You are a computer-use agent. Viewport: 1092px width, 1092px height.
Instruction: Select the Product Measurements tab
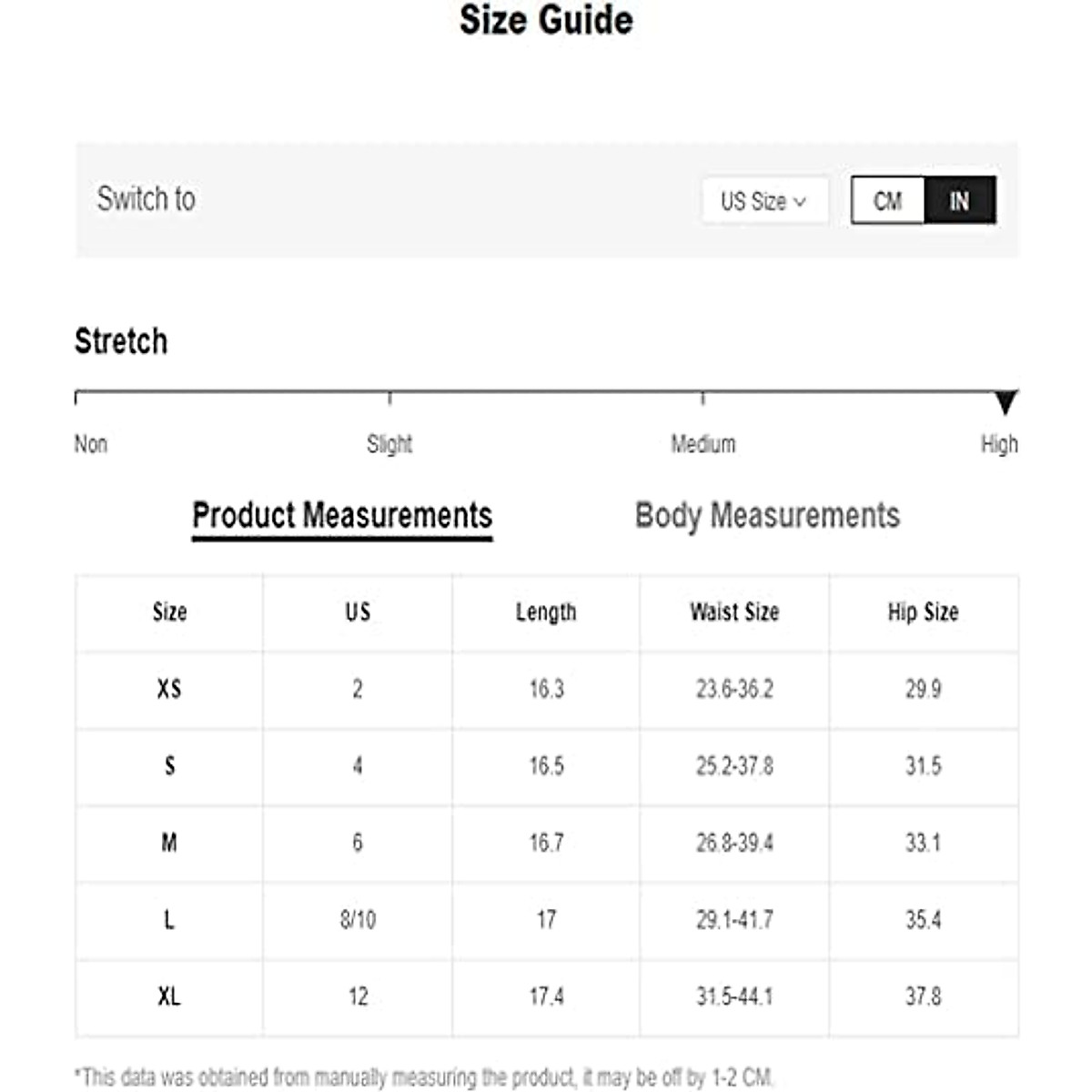coord(342,515)
